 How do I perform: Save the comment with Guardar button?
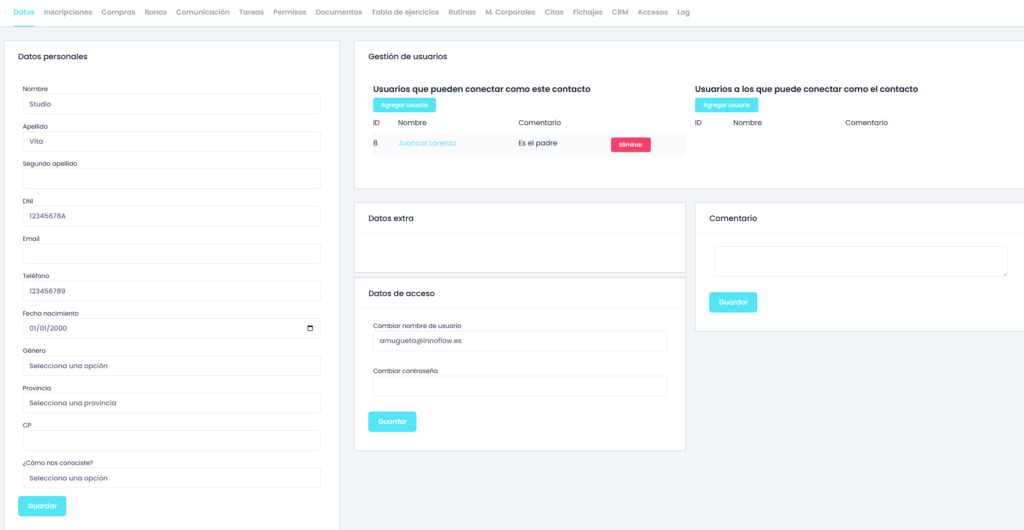(733, 302)
